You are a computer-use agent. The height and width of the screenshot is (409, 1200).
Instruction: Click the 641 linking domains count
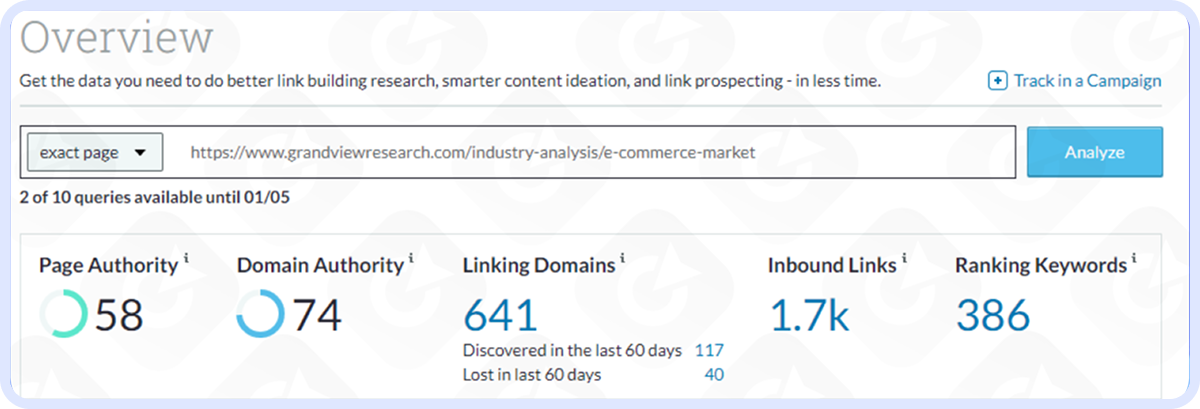[501, 315]
